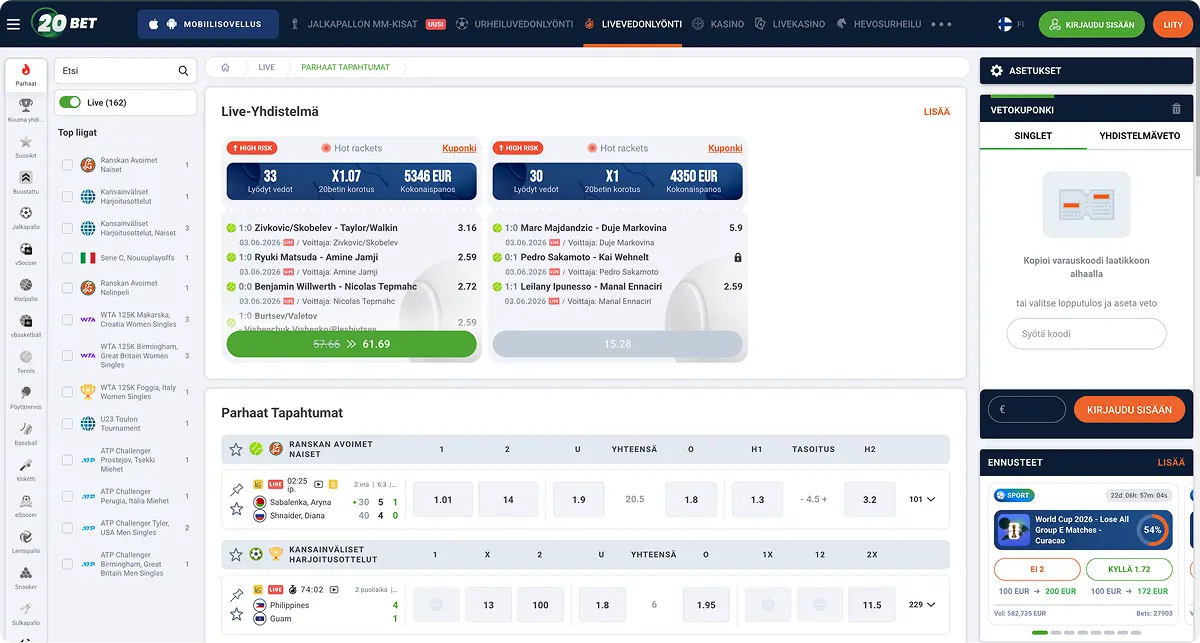
Task: Select eSoccer icon in sidebar
Action: pos(26,507)
